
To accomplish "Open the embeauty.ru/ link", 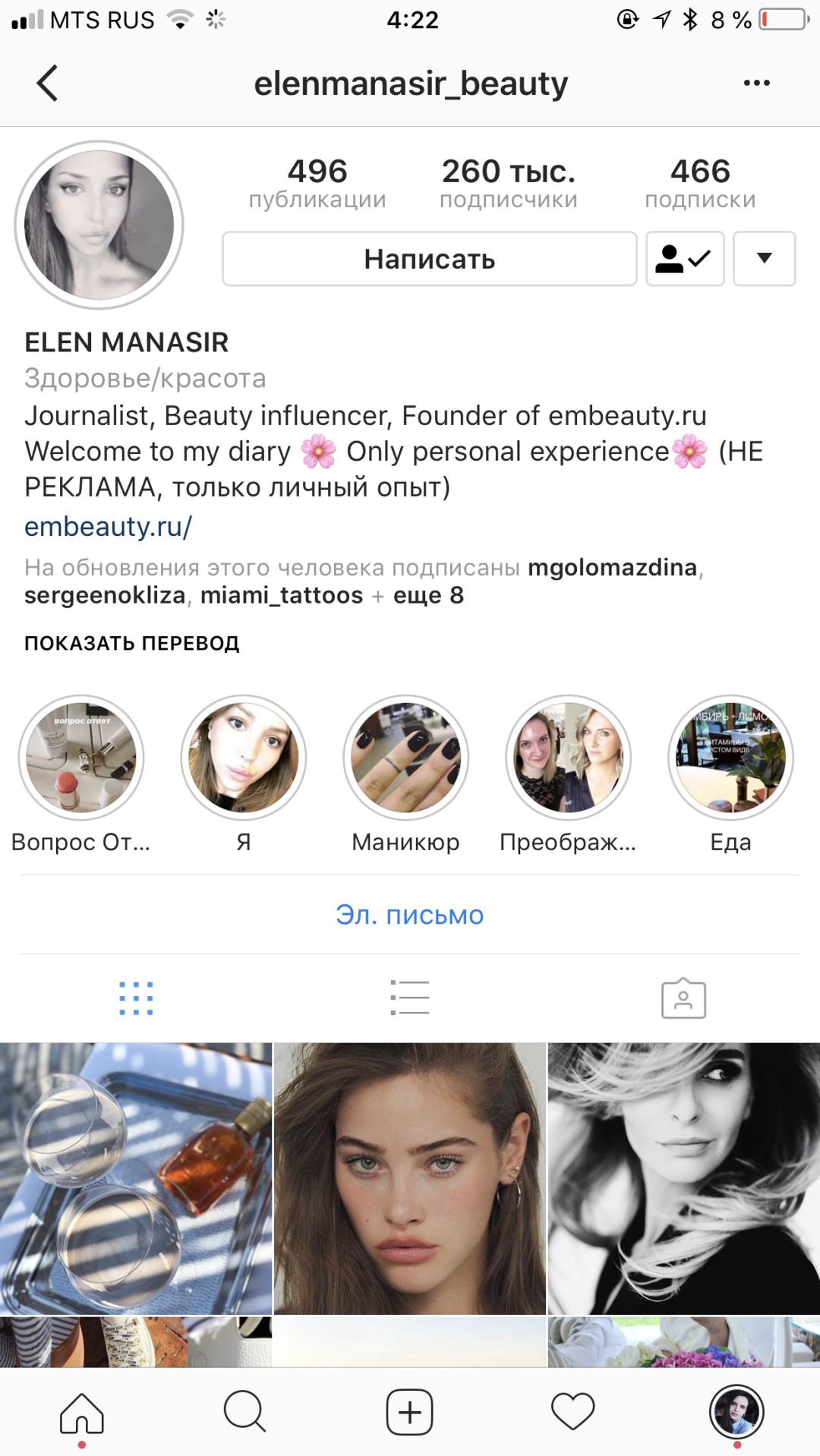I will (109, 526).
